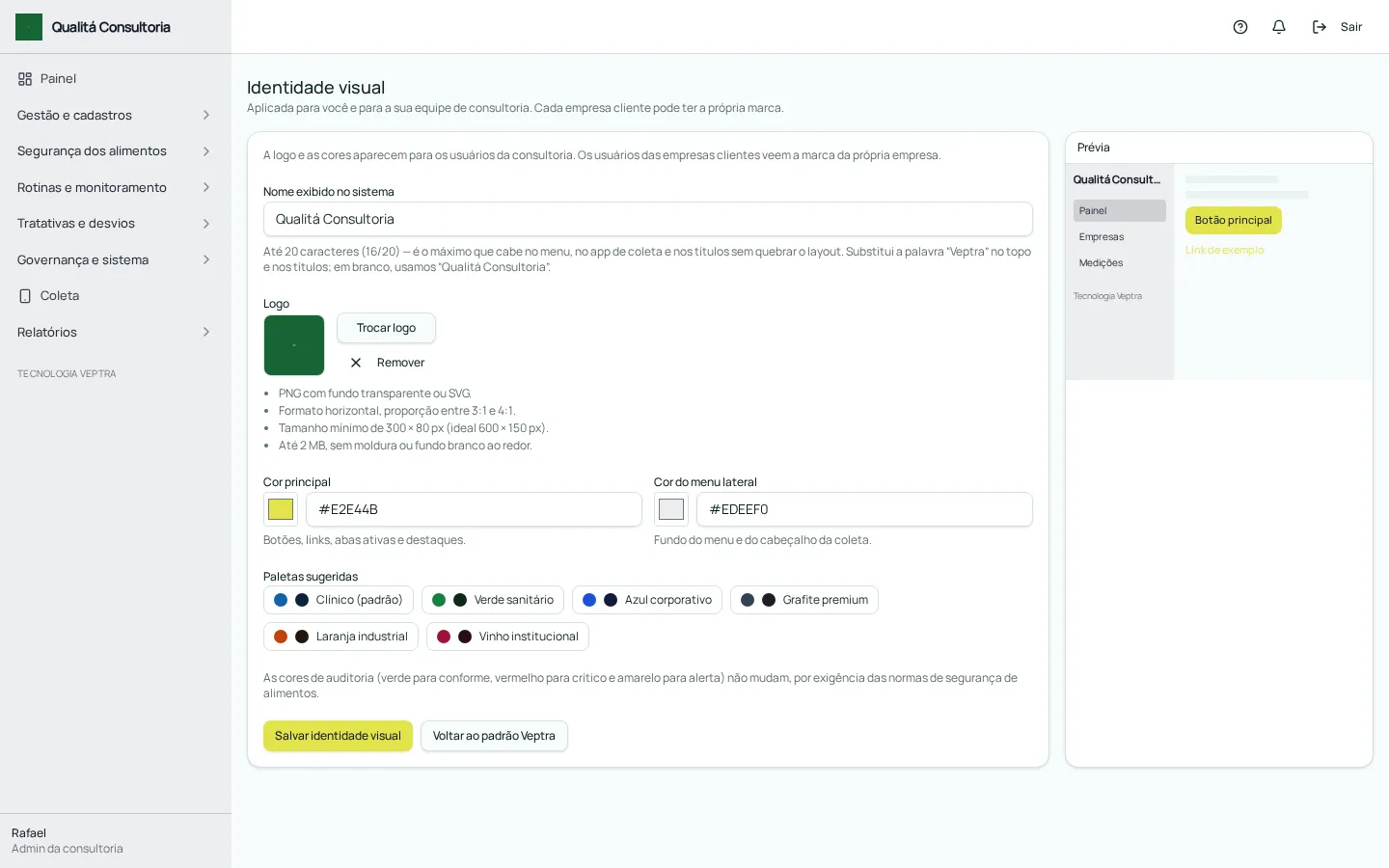This screenshot has height=868, width=1389.
Task: Click the Sair logout button
Action: coord(1337,27)
